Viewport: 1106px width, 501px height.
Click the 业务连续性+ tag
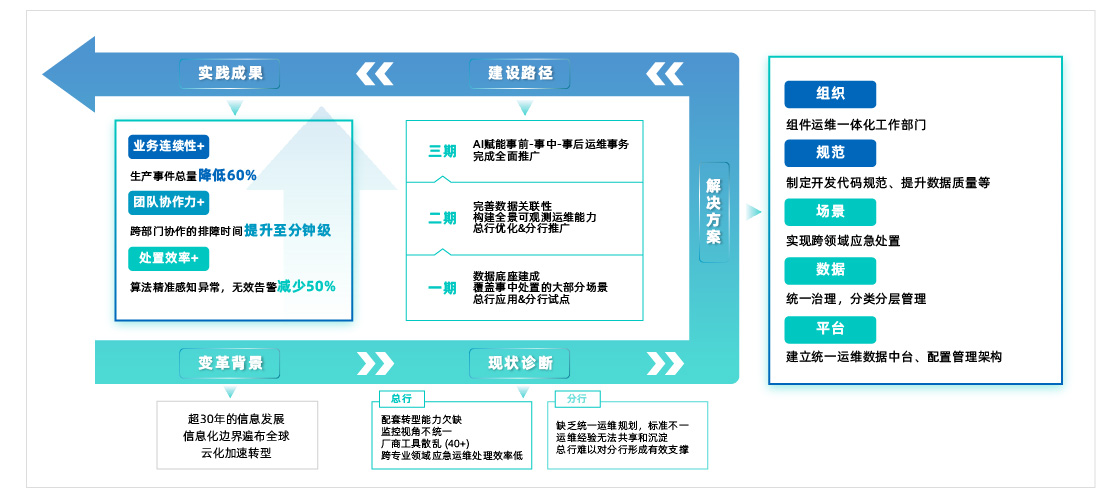169,147
